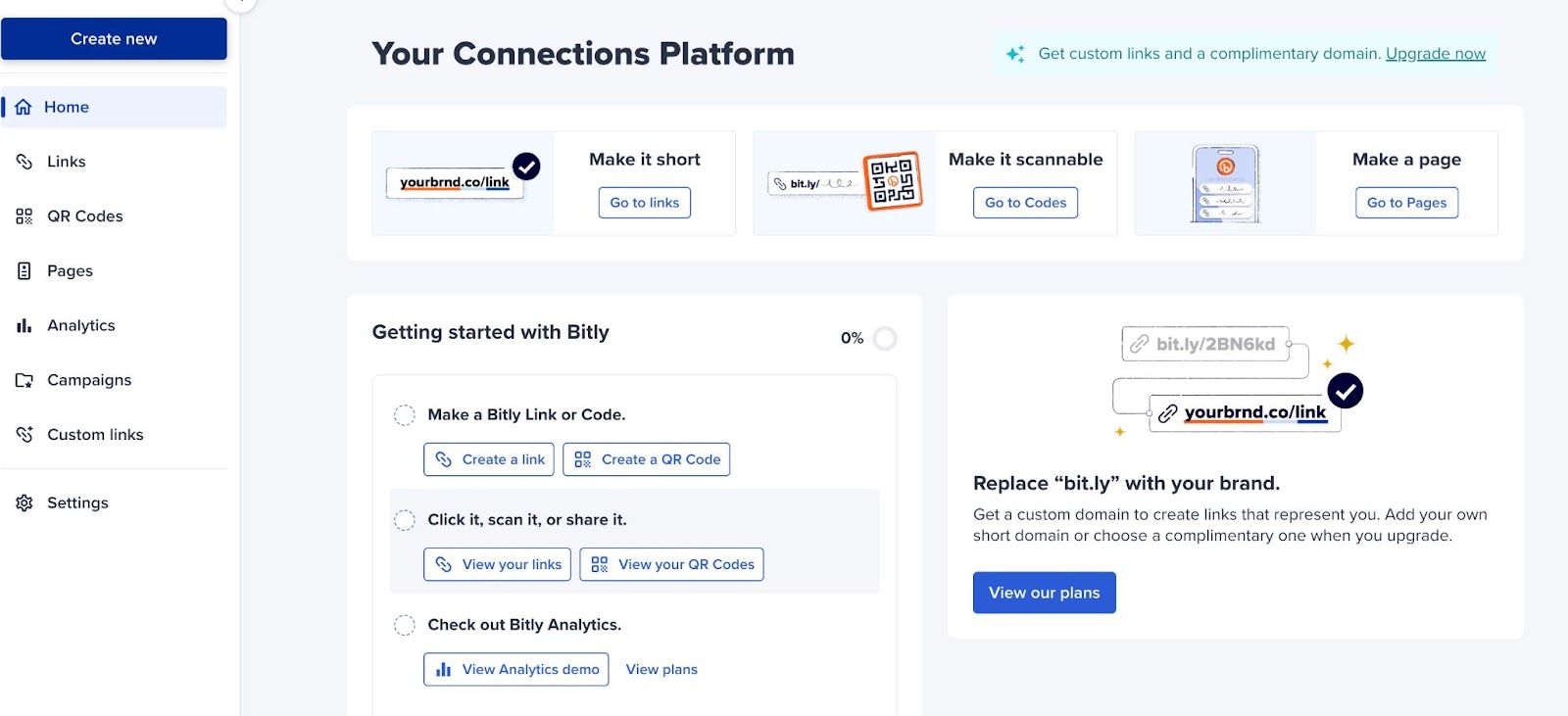1568x716 pixels.
Task: Check off 'Check out Bitly Analytics' circle
Action: 404,625
